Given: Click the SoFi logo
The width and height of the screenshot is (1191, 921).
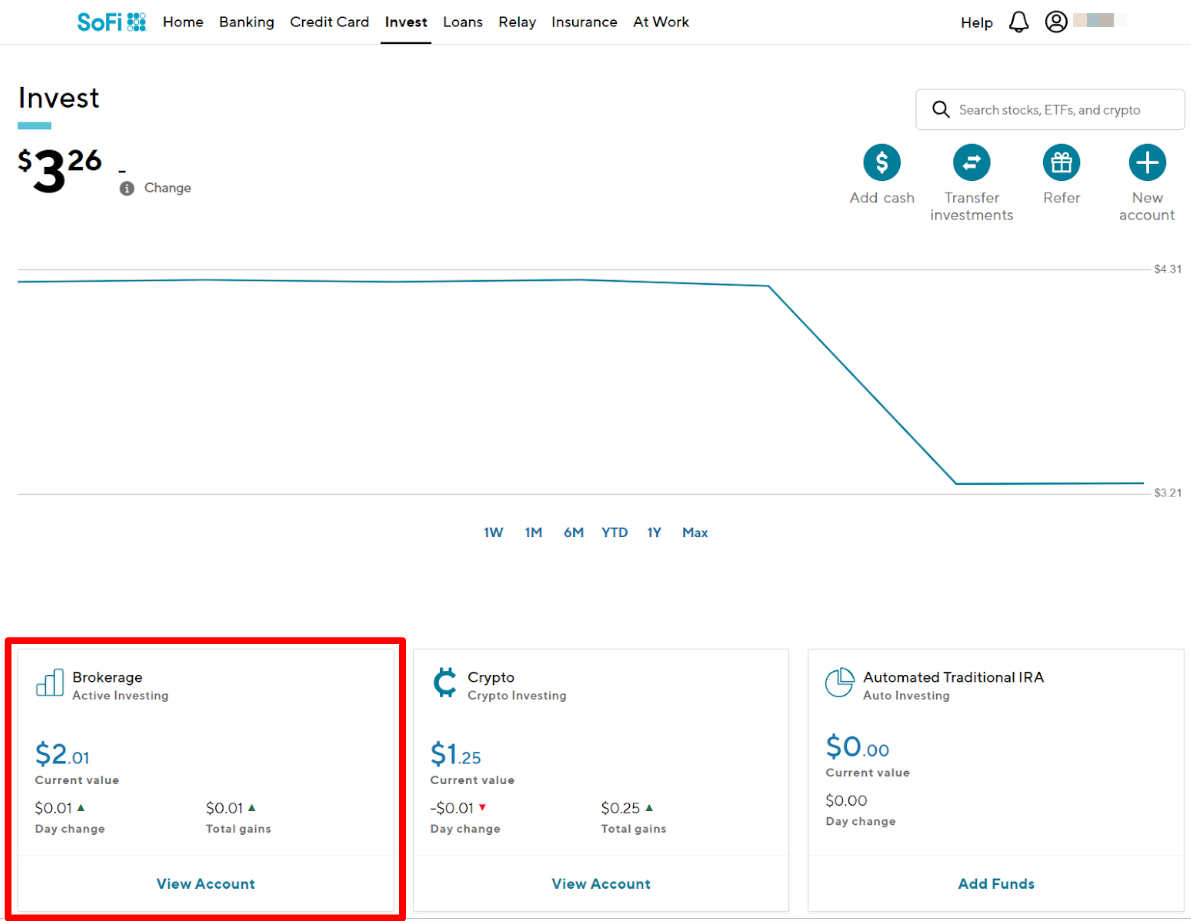Looking at the screenshot, I should click(x=111, y=22).
